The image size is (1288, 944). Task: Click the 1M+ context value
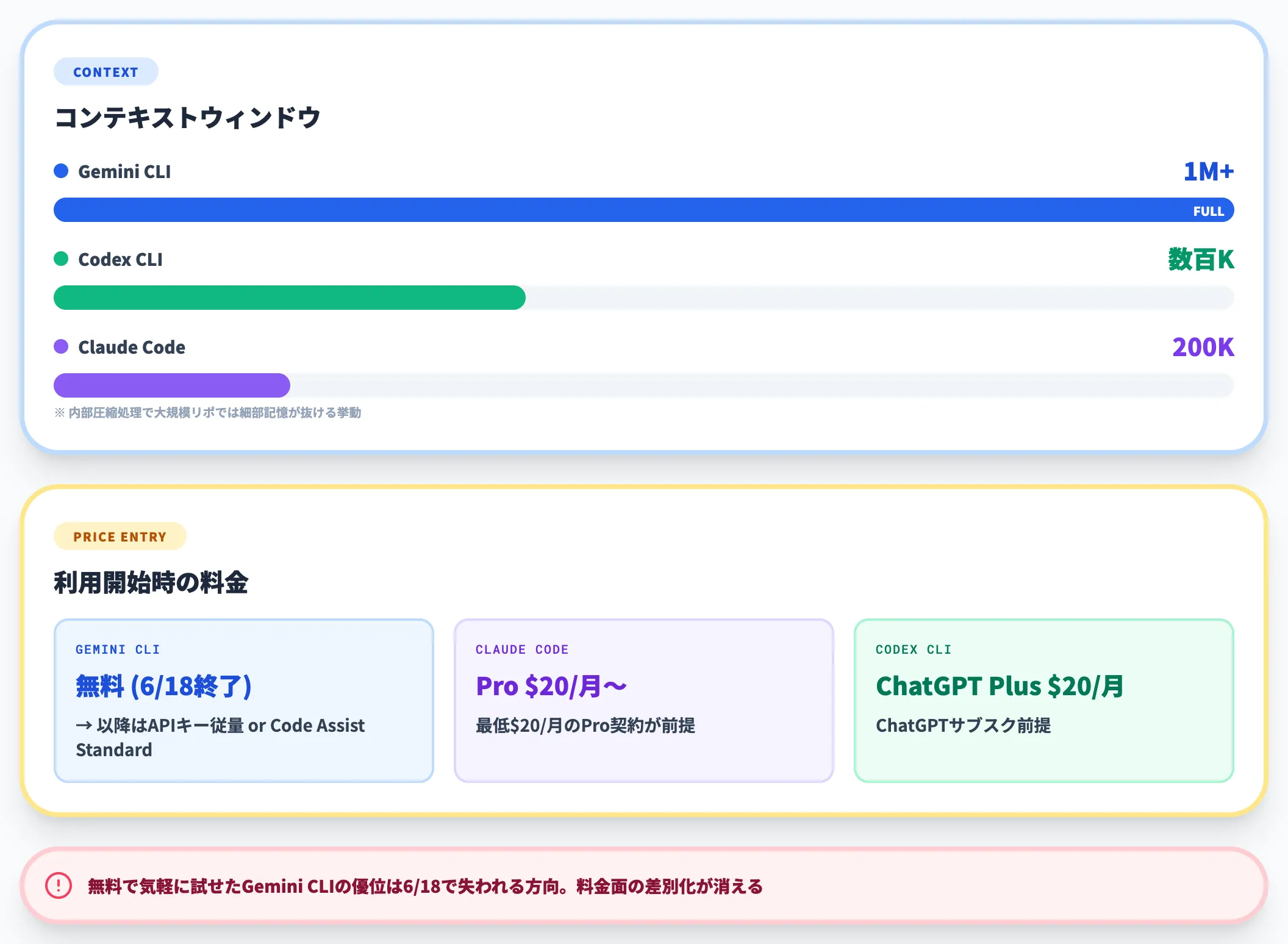(1209, 171)
